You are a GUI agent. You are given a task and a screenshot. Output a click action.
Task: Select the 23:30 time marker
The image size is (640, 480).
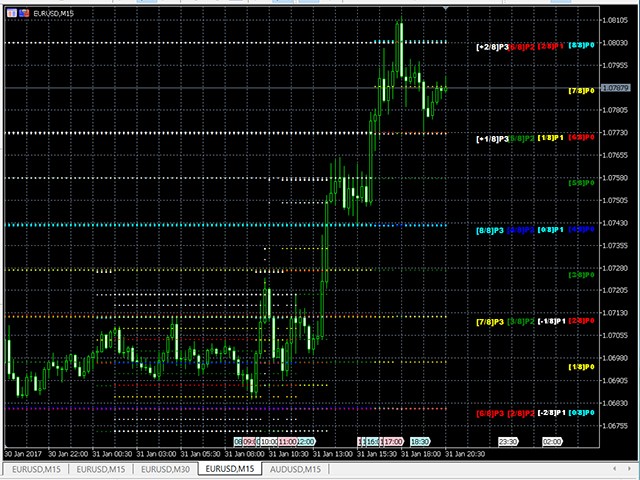pos(508,442)
